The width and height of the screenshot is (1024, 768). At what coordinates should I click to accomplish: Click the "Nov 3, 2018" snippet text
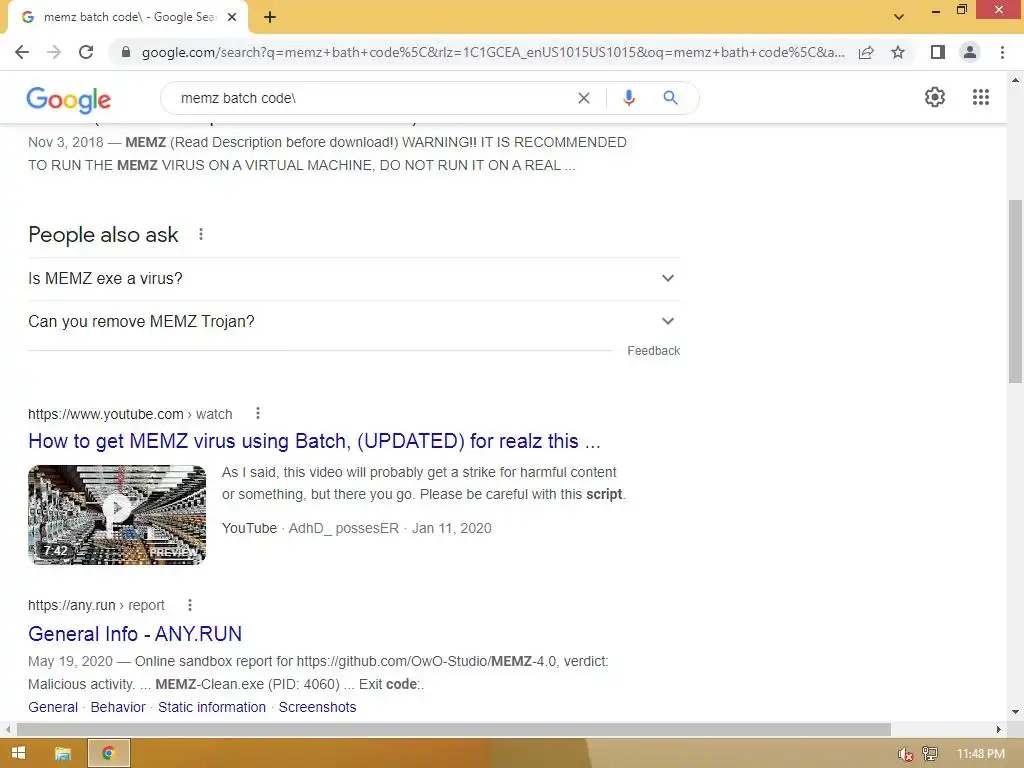point(66,142)
